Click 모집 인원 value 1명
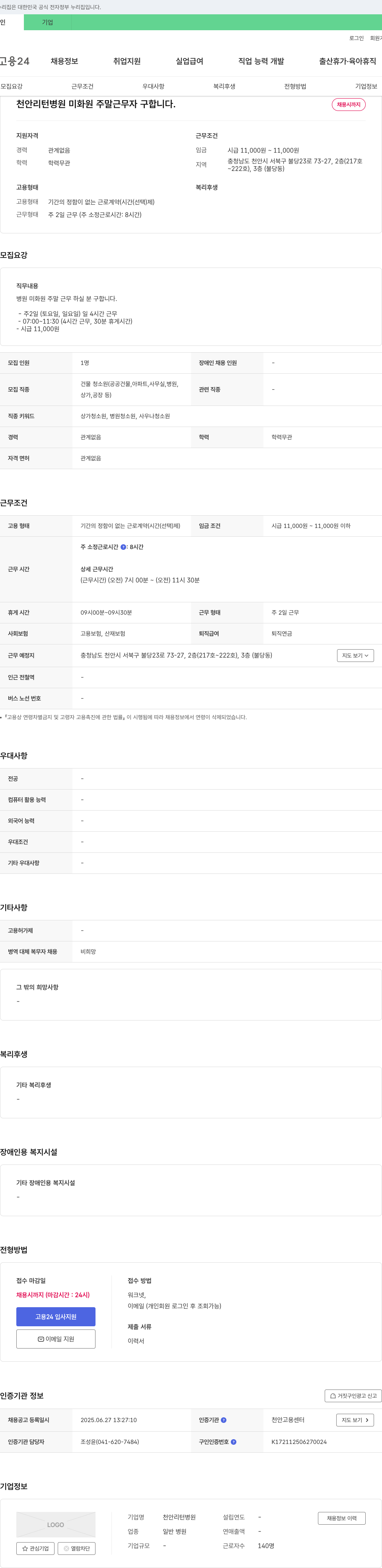Viewport: 382px width, 1568px height. [x=85, y=363]
